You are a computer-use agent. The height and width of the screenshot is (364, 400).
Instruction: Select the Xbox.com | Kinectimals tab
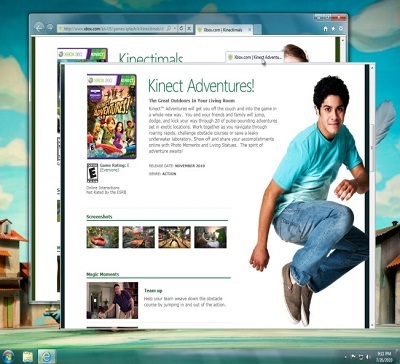(x=224, y=30)
